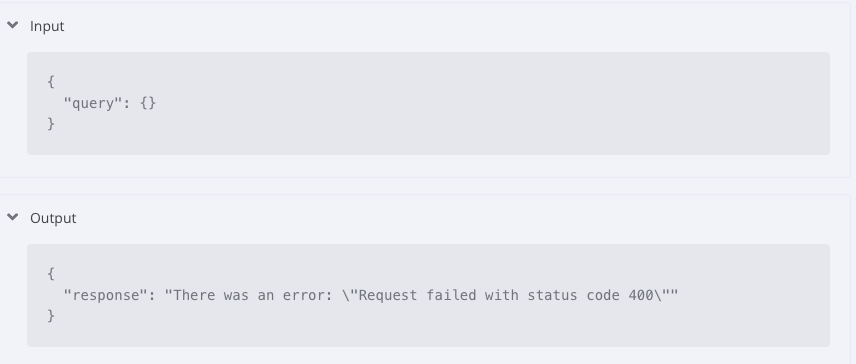Collapse the Output section chevron
Viewport: 856px width, 364px height.
13,217
